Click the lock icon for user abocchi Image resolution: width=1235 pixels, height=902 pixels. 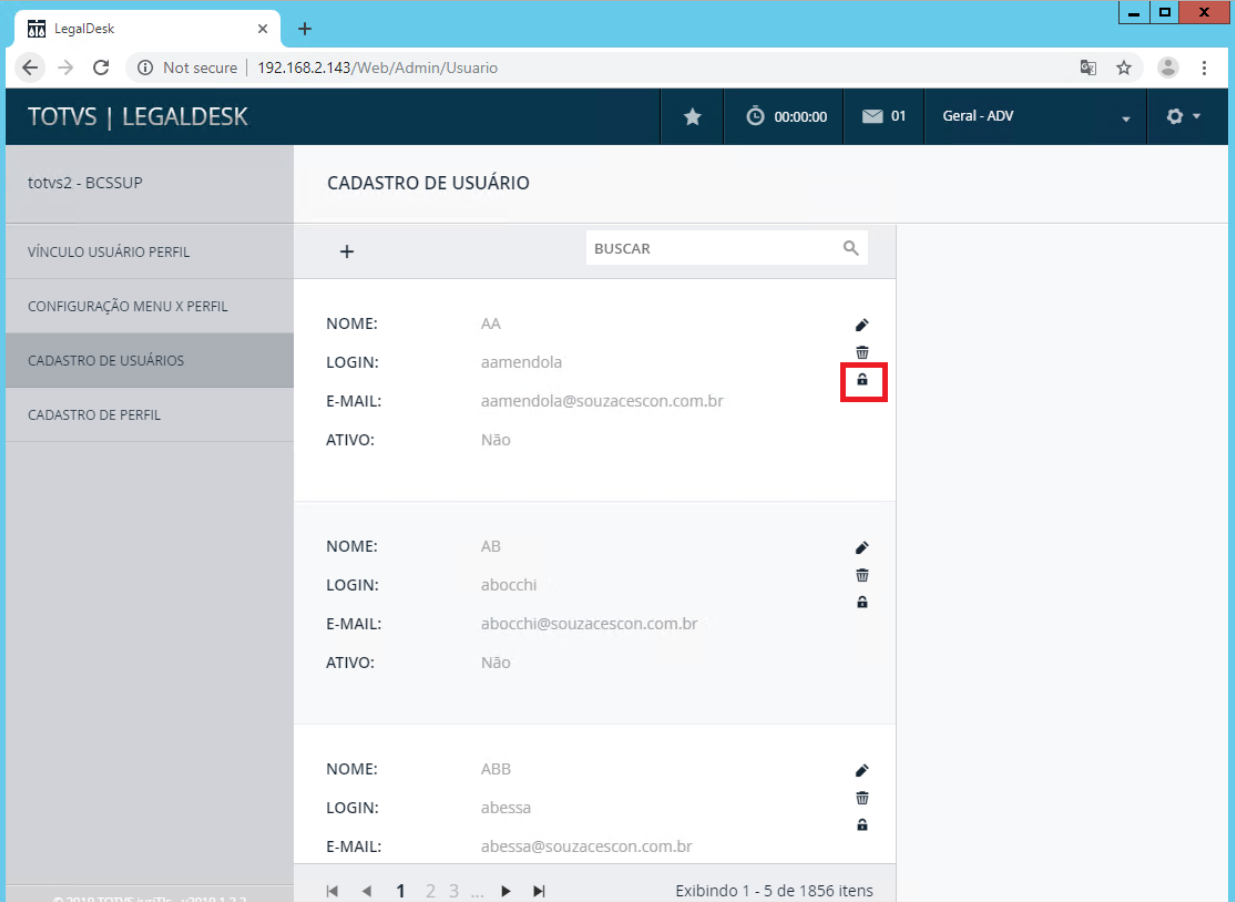coord(862,602)
